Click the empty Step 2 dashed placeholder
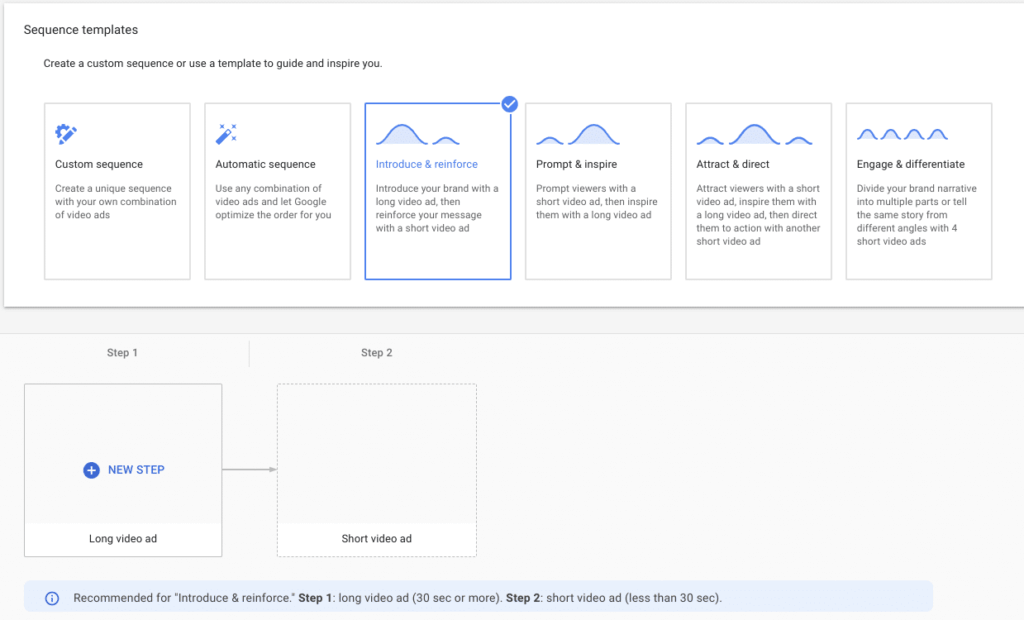1024x620 pixels. point(377,455)
